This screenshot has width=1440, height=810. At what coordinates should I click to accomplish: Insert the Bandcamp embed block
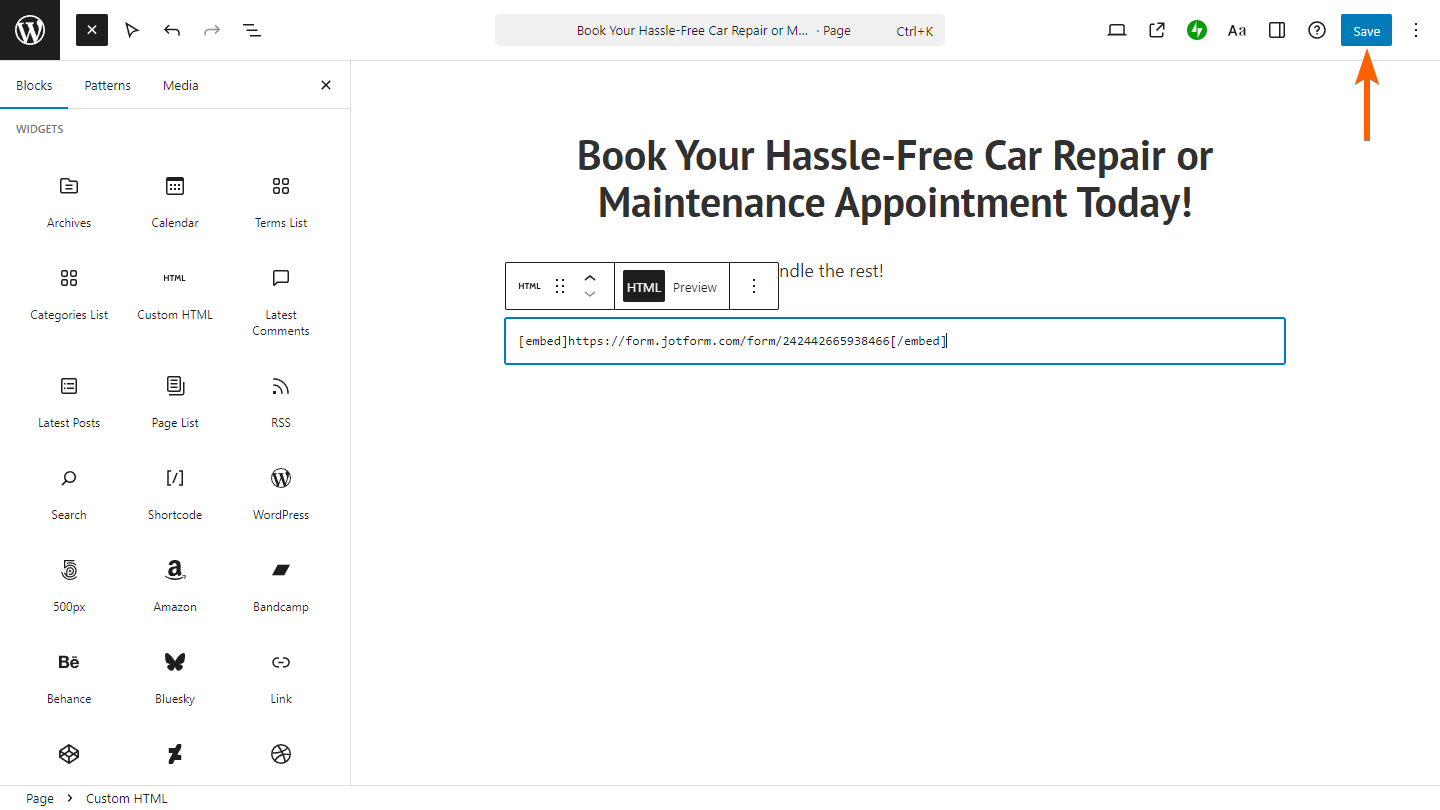point(281,586)
